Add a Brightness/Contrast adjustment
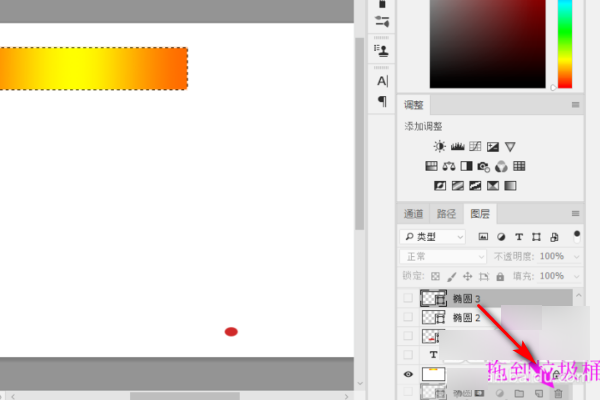This screenshot has width=600, height=400. point(439,146)
